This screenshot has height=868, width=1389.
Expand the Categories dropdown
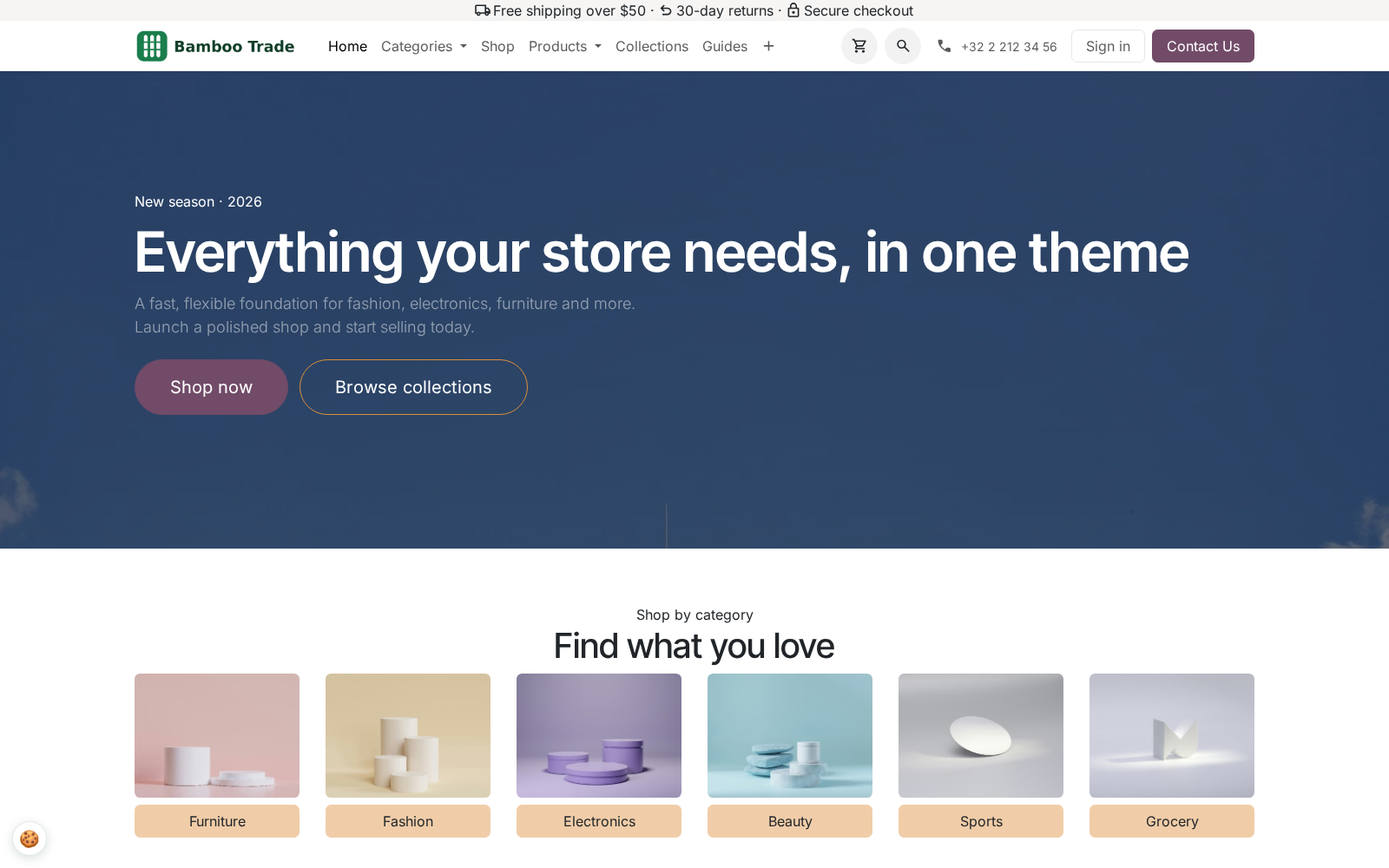pos(424,46)
